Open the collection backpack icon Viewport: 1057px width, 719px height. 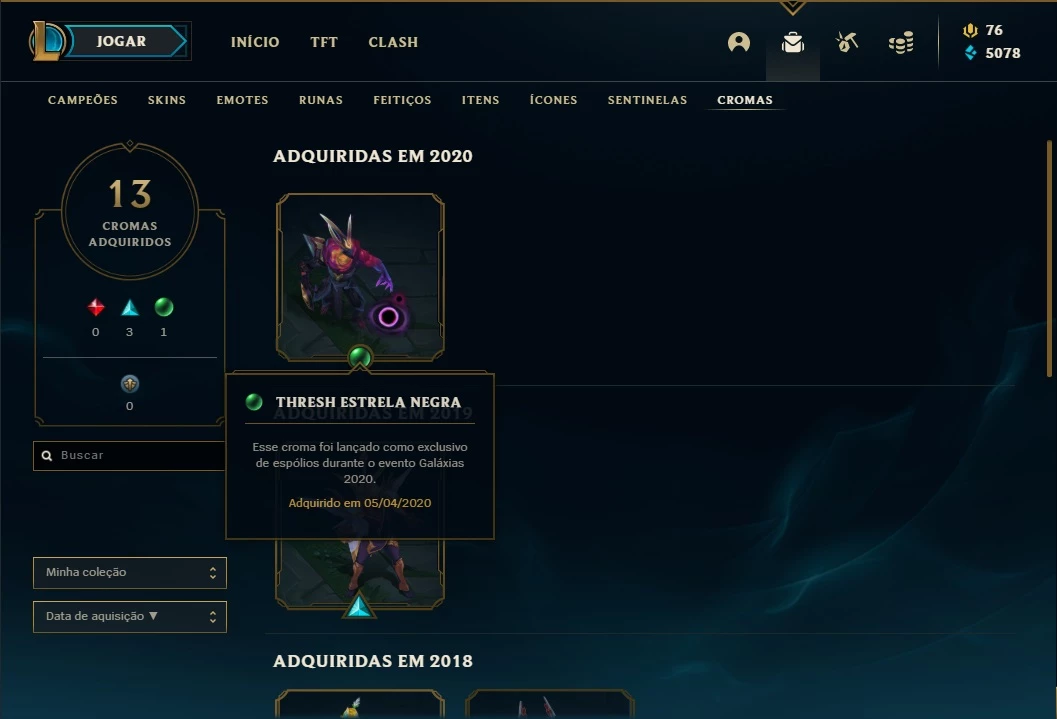(x=793, y=42)
